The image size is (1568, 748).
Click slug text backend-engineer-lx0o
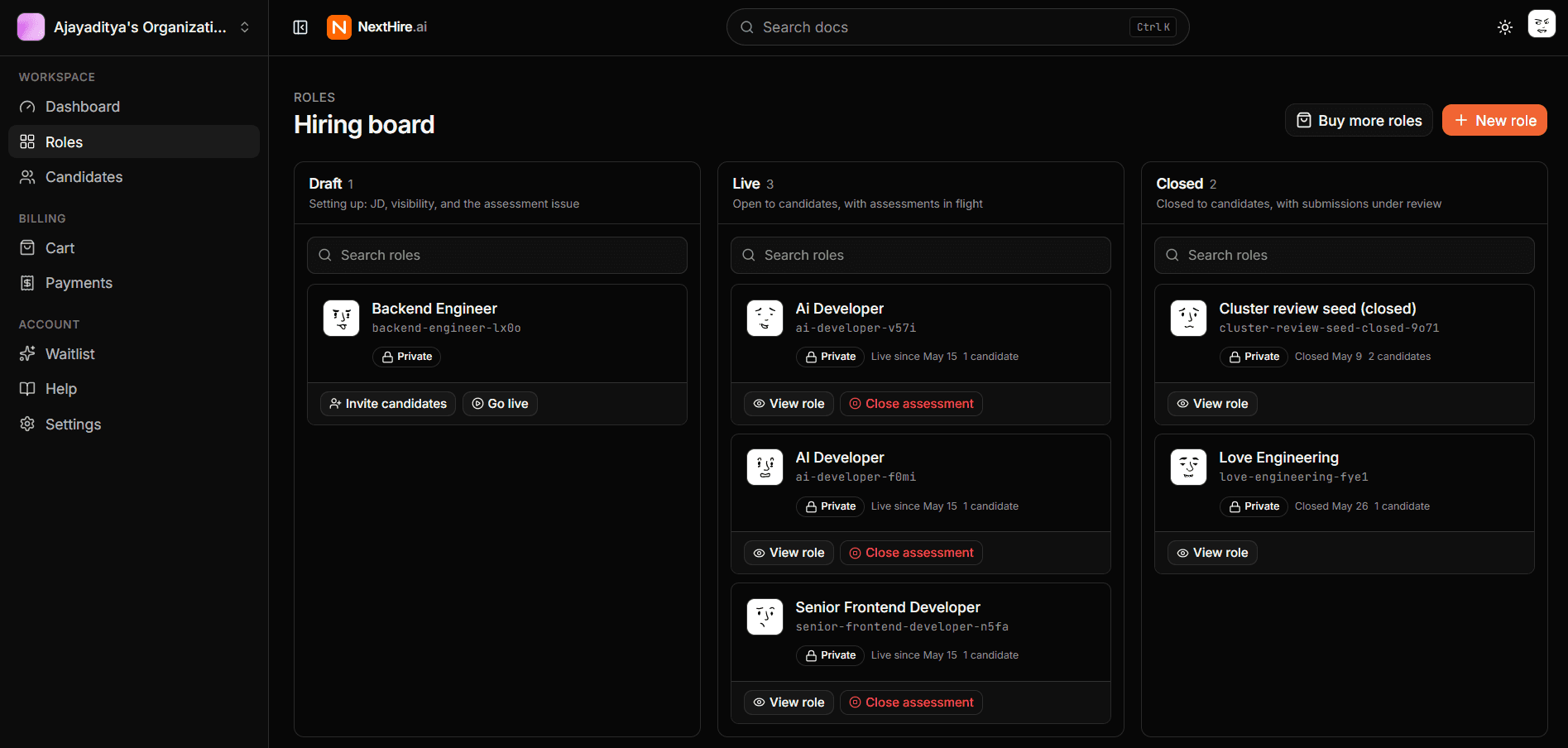click(446, 328)
